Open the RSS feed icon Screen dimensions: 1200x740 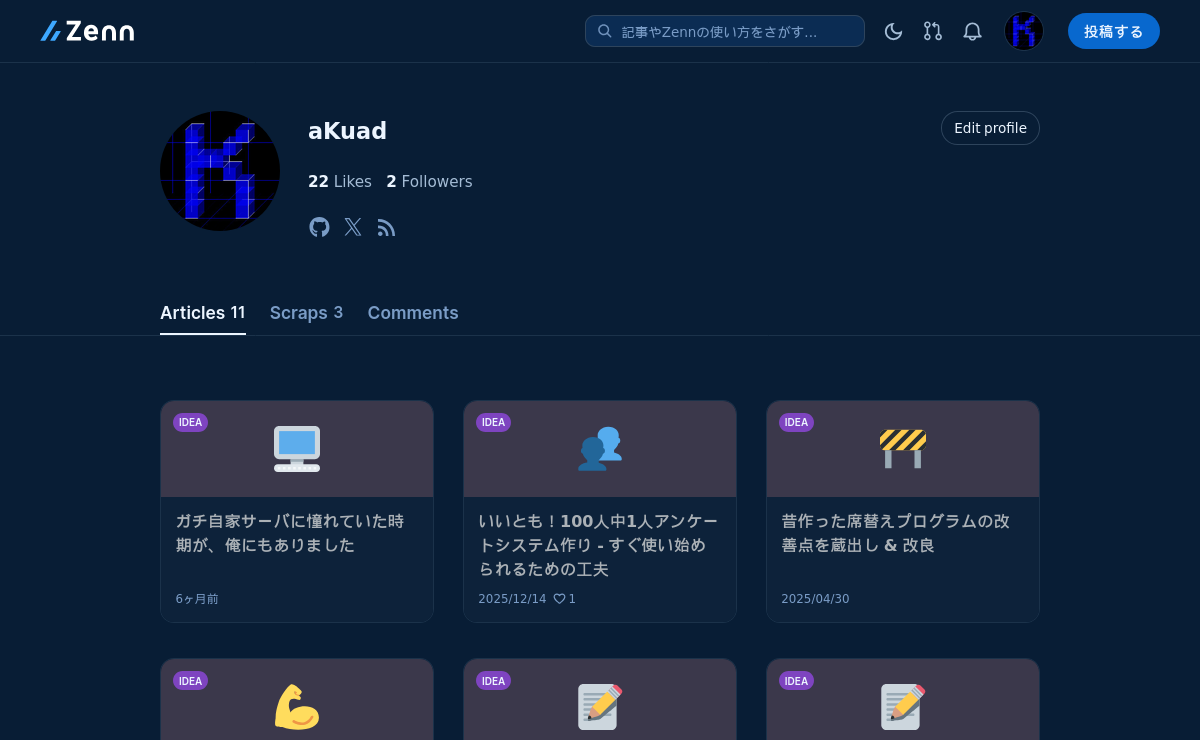386,228
